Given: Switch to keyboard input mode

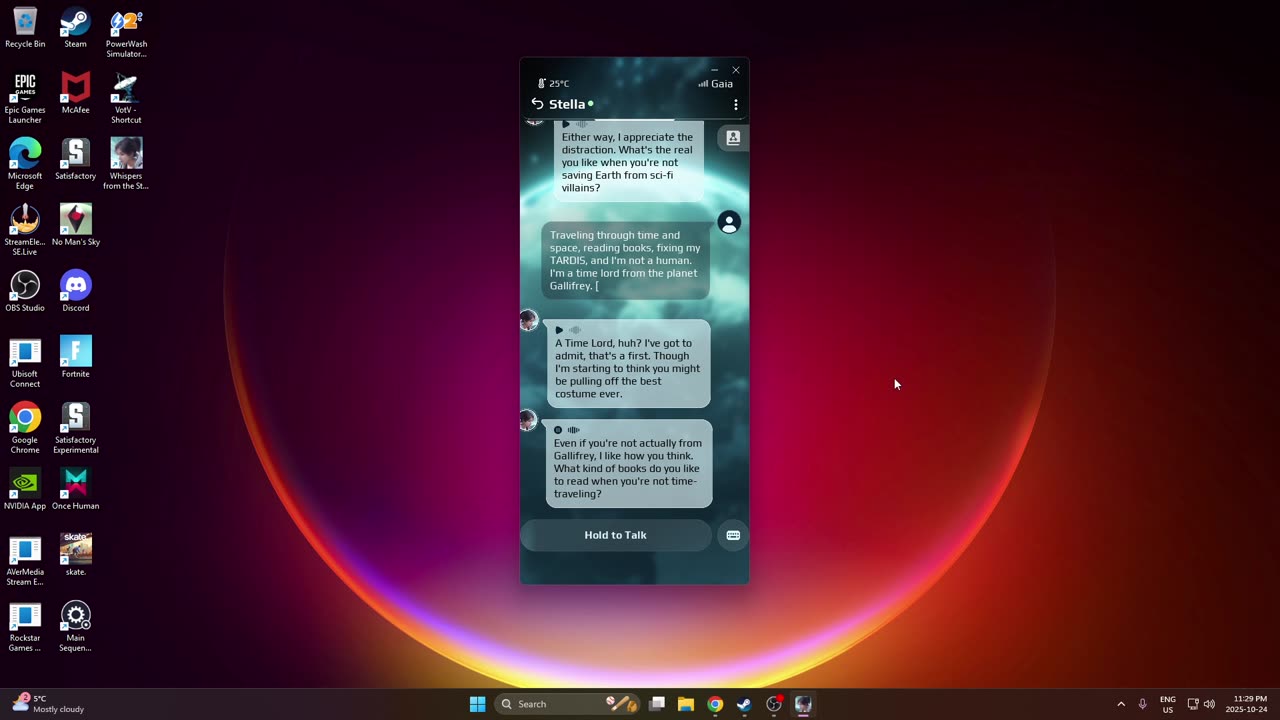Looking at the screenshot, I should [733, 535].
